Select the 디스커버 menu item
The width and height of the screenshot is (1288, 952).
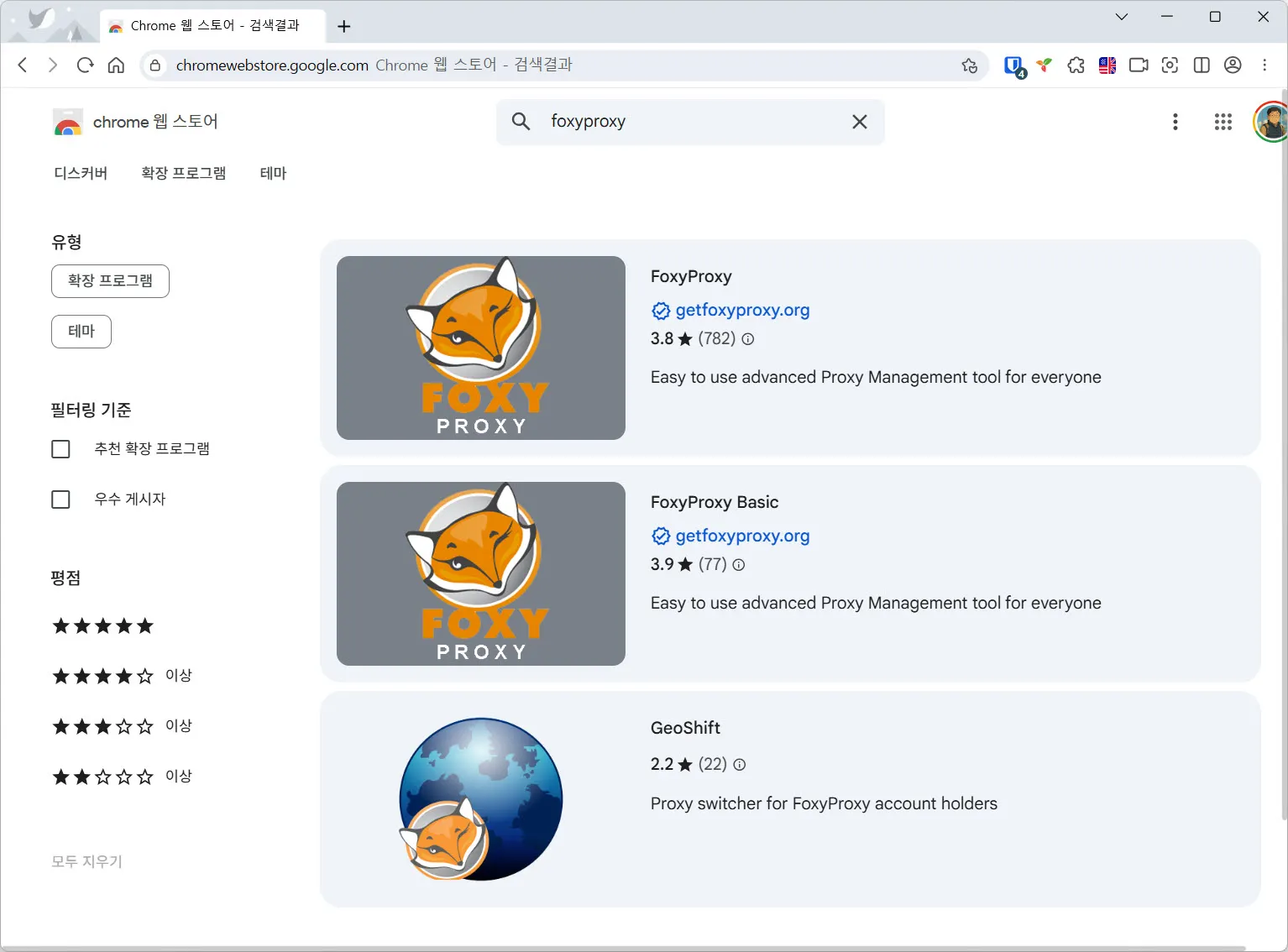click(80, 173)
